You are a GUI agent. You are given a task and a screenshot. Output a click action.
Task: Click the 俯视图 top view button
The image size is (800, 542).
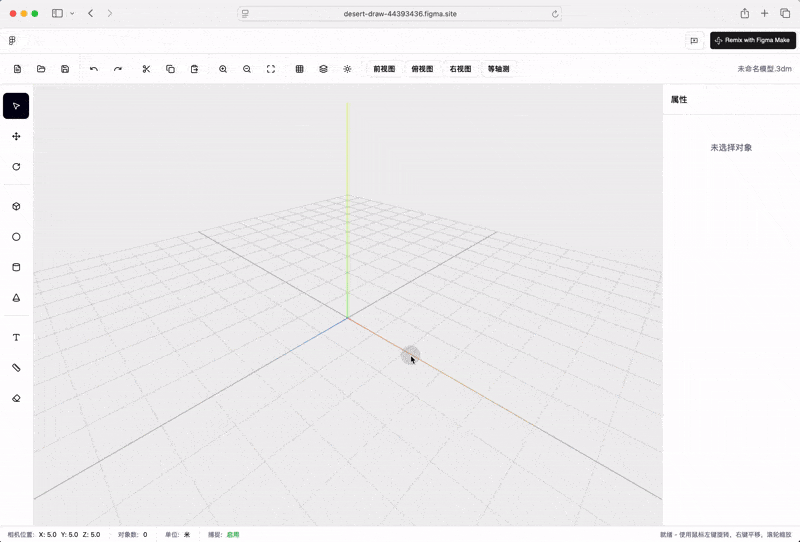pos(422,69)
